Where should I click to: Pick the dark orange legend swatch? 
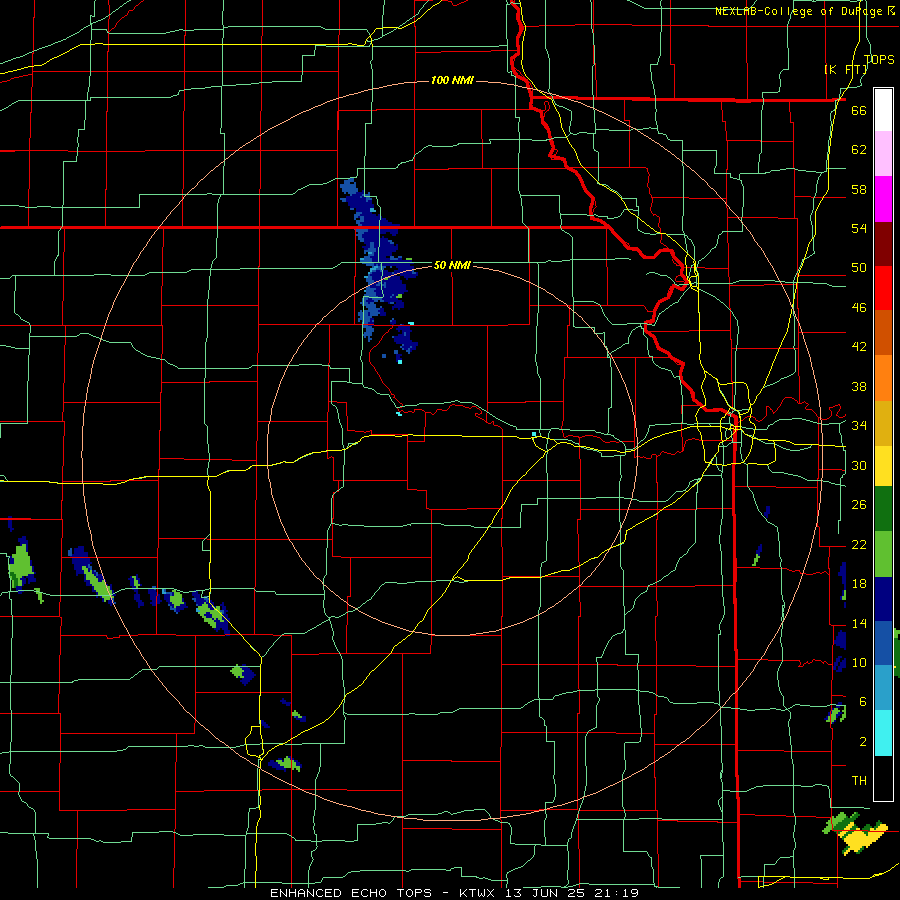click(x=883, y=333)
